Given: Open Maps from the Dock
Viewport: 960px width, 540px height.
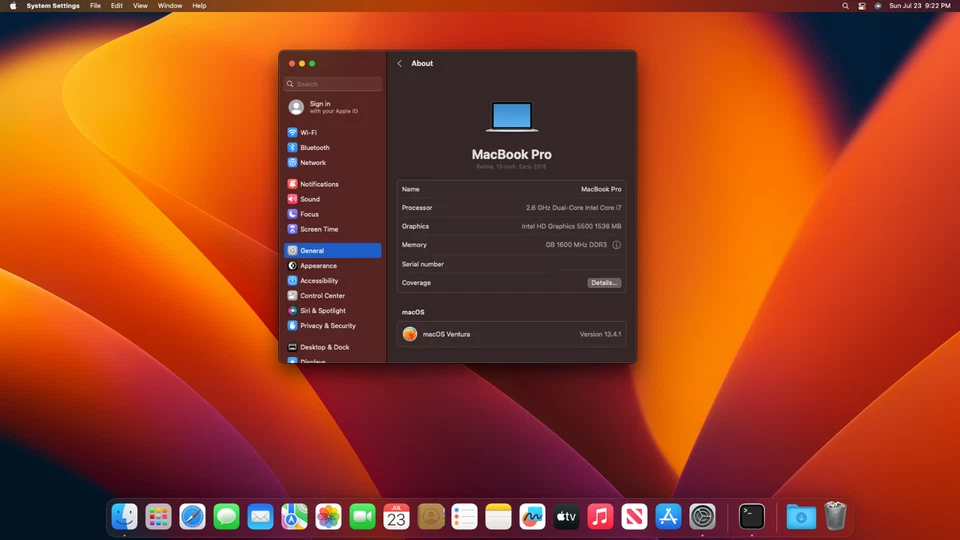Looking at the screenshot, I should 294,517.
